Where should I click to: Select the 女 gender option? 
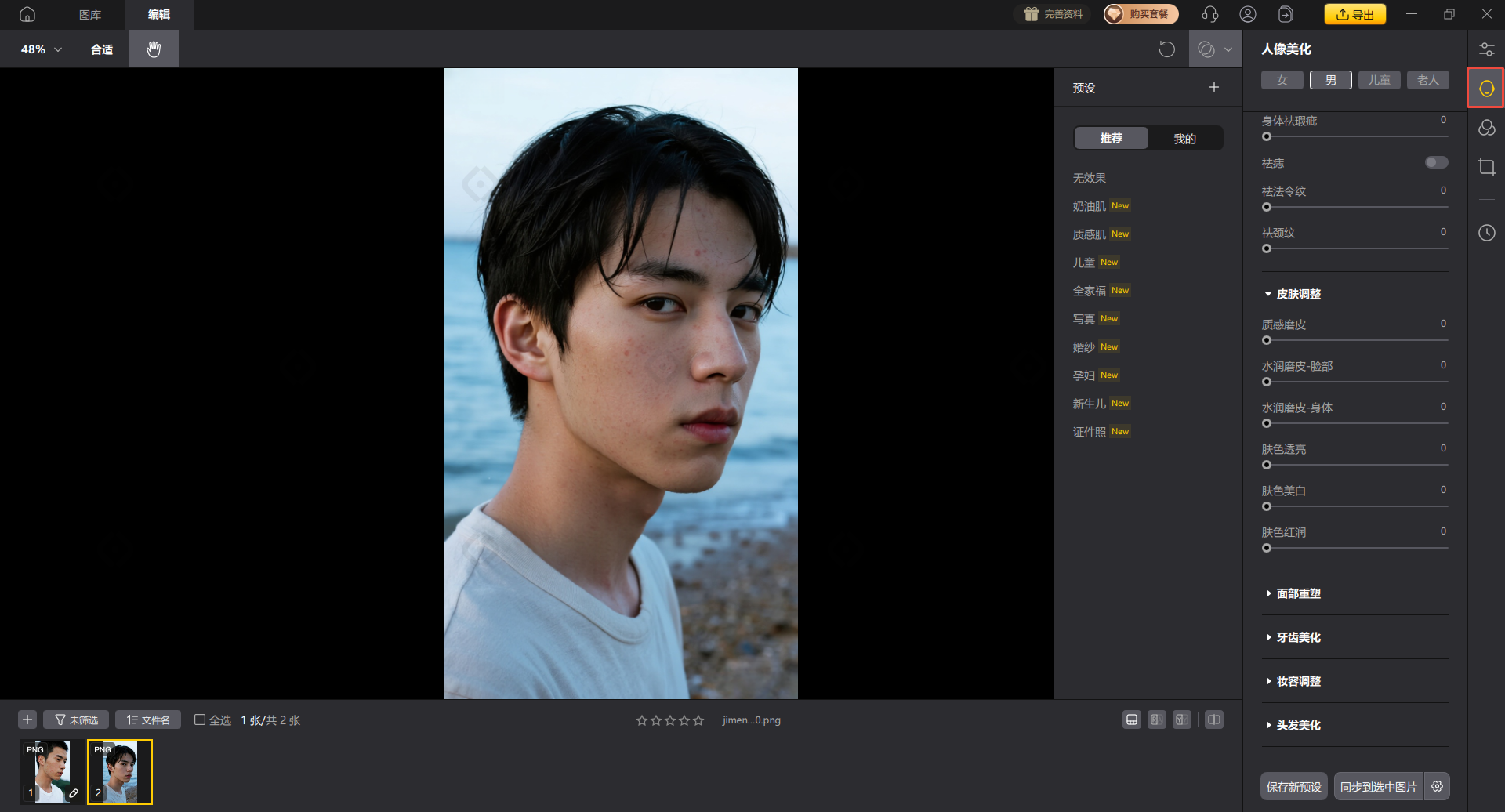click(1282, 80)
